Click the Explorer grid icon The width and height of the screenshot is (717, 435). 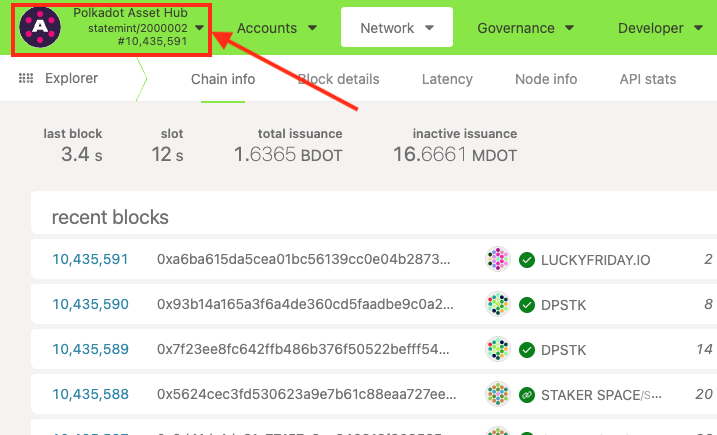click(26, 78)
